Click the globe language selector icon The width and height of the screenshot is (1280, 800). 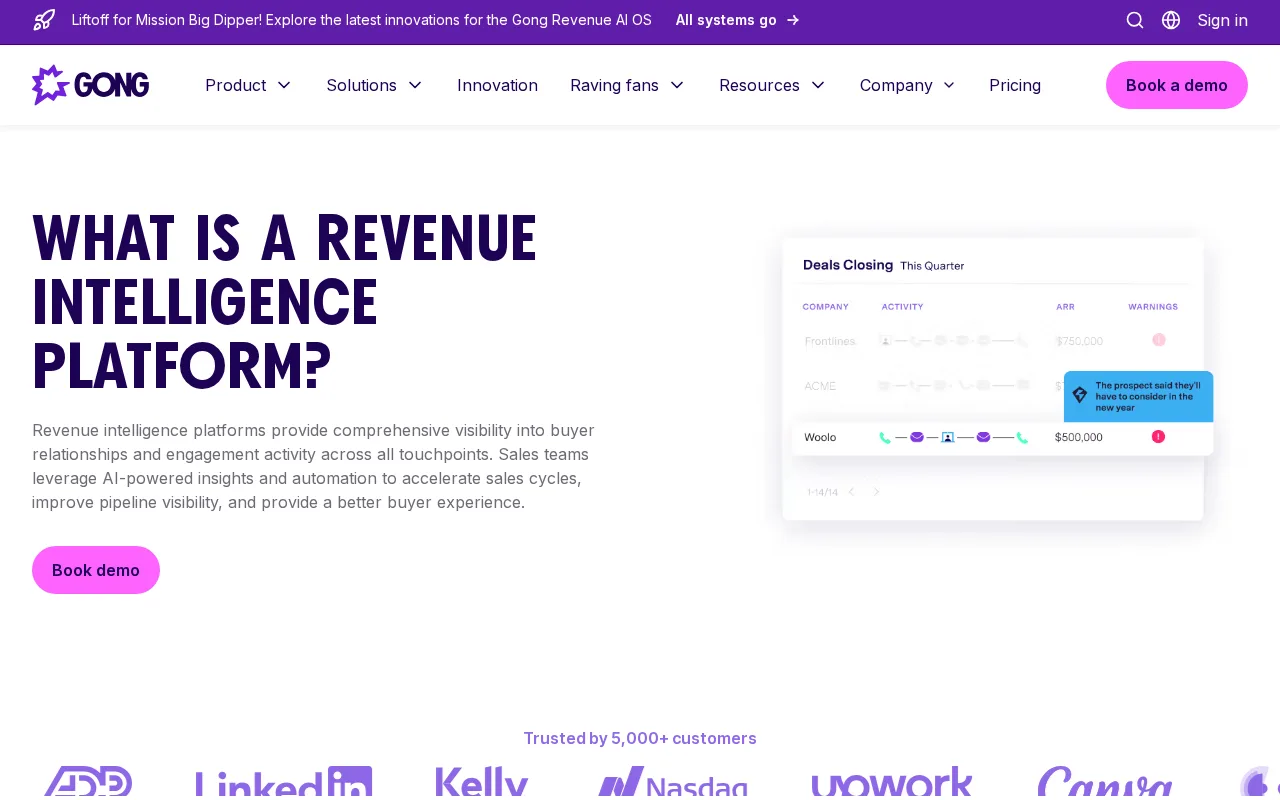1171,20
